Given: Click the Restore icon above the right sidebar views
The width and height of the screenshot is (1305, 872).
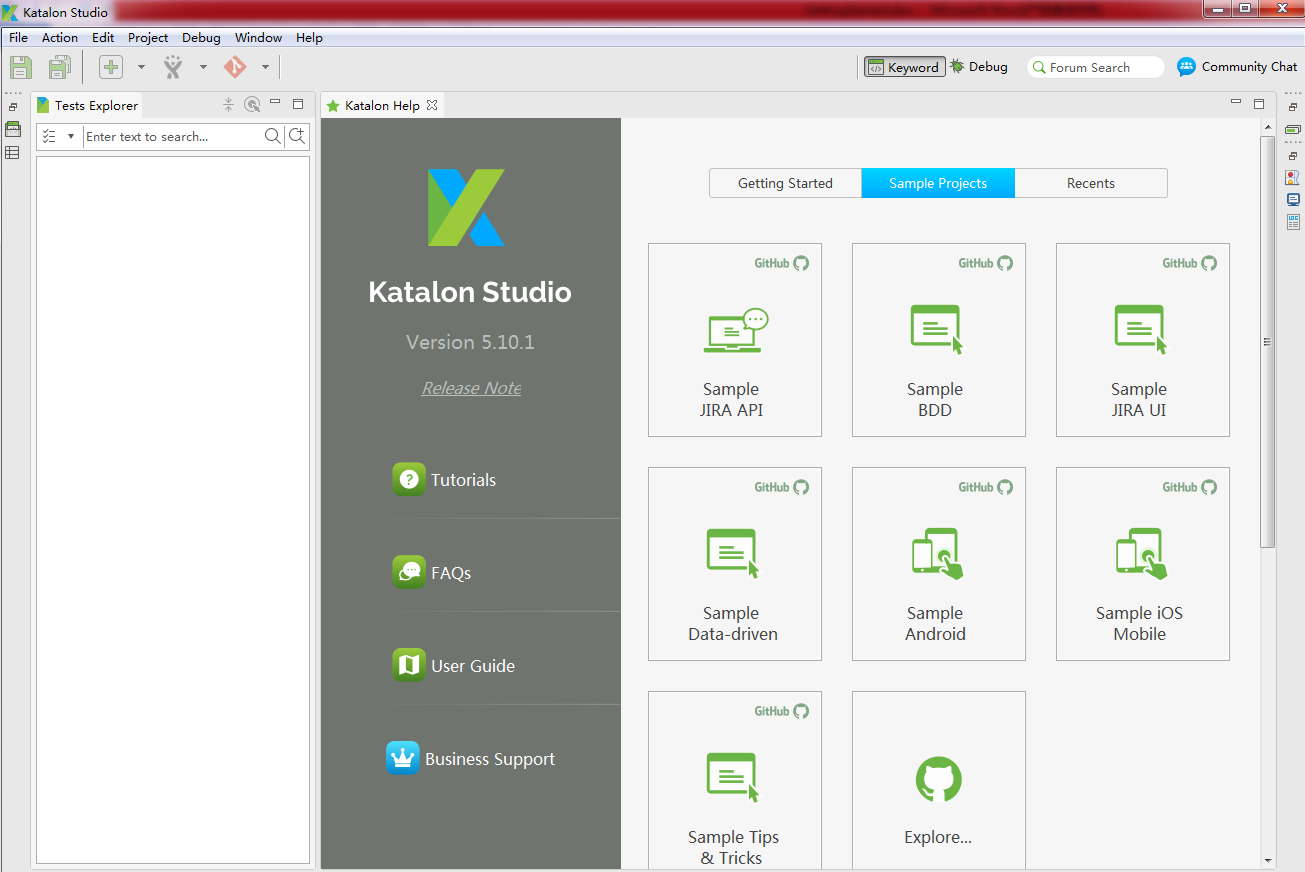Looking at the screenshot, I should [1293, 156].
